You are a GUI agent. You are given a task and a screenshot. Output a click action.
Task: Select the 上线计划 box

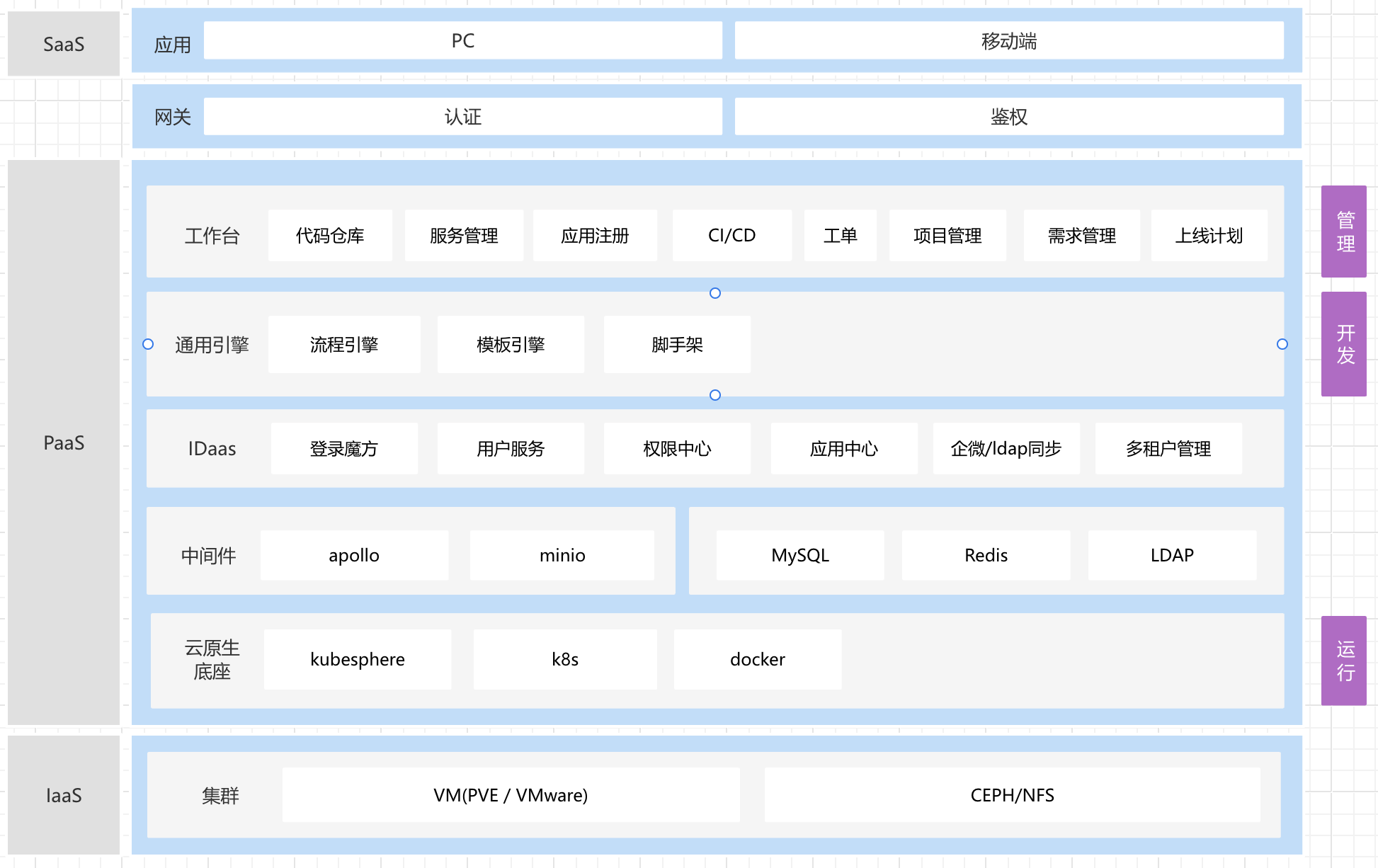point(1209,235)
